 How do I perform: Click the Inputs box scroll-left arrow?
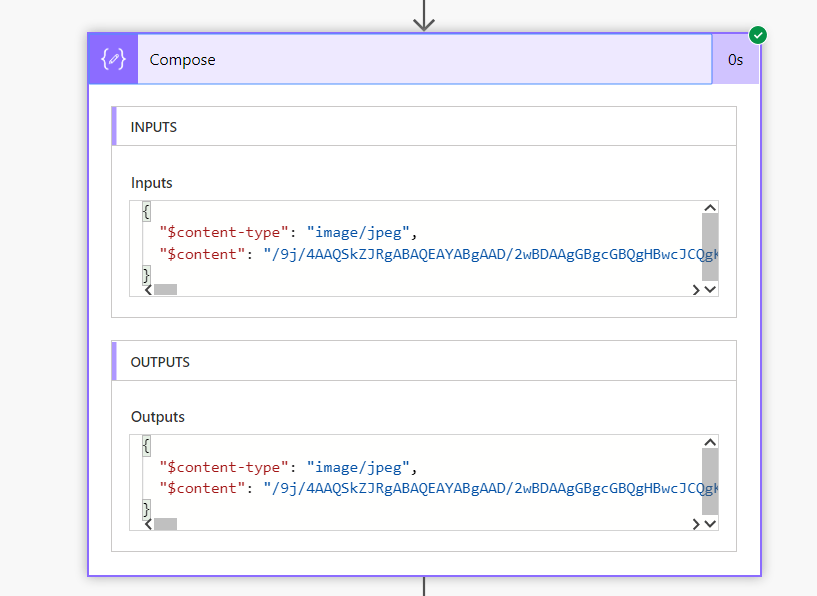click(x=149, y=289)
